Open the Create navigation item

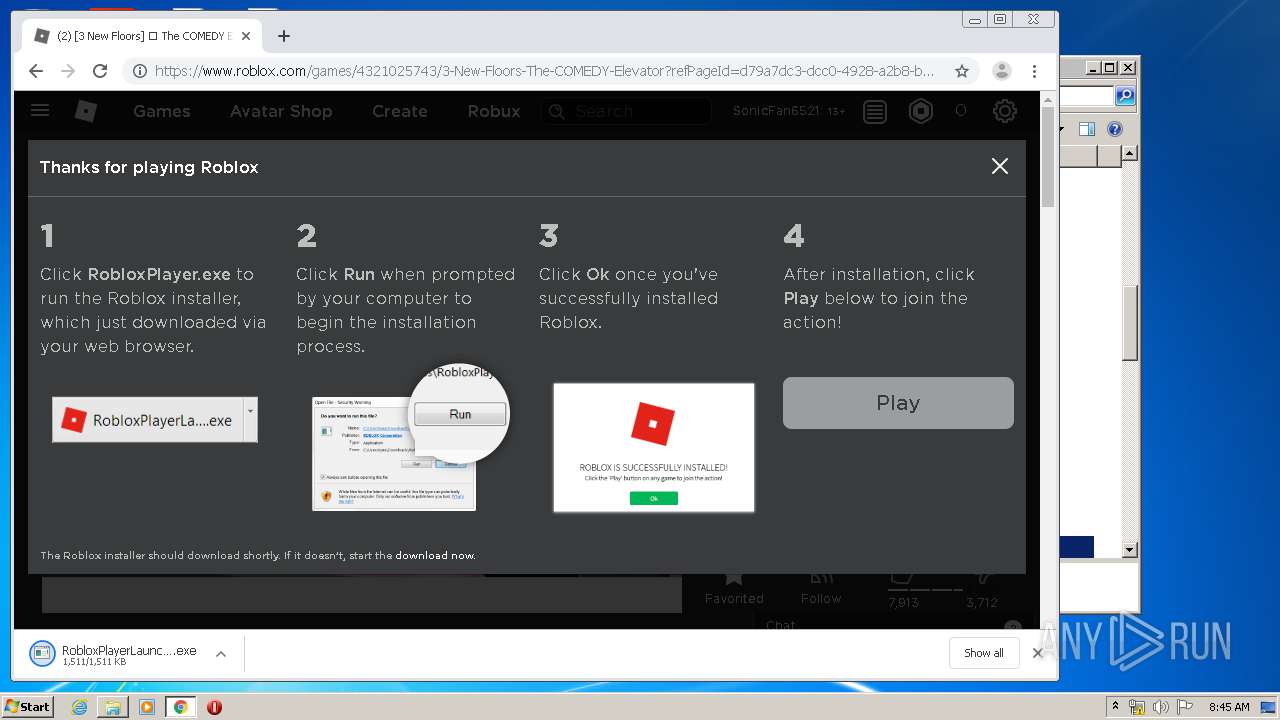click(x=400, y=111)
